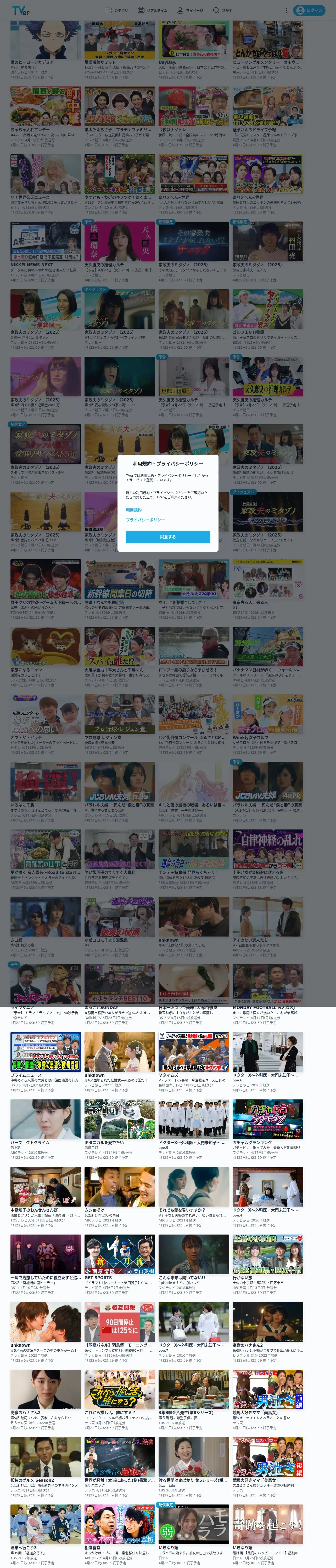Screen dimensions: 336x1568
Task: Click the ログイン login button
Action: click(x=309, y=10)
